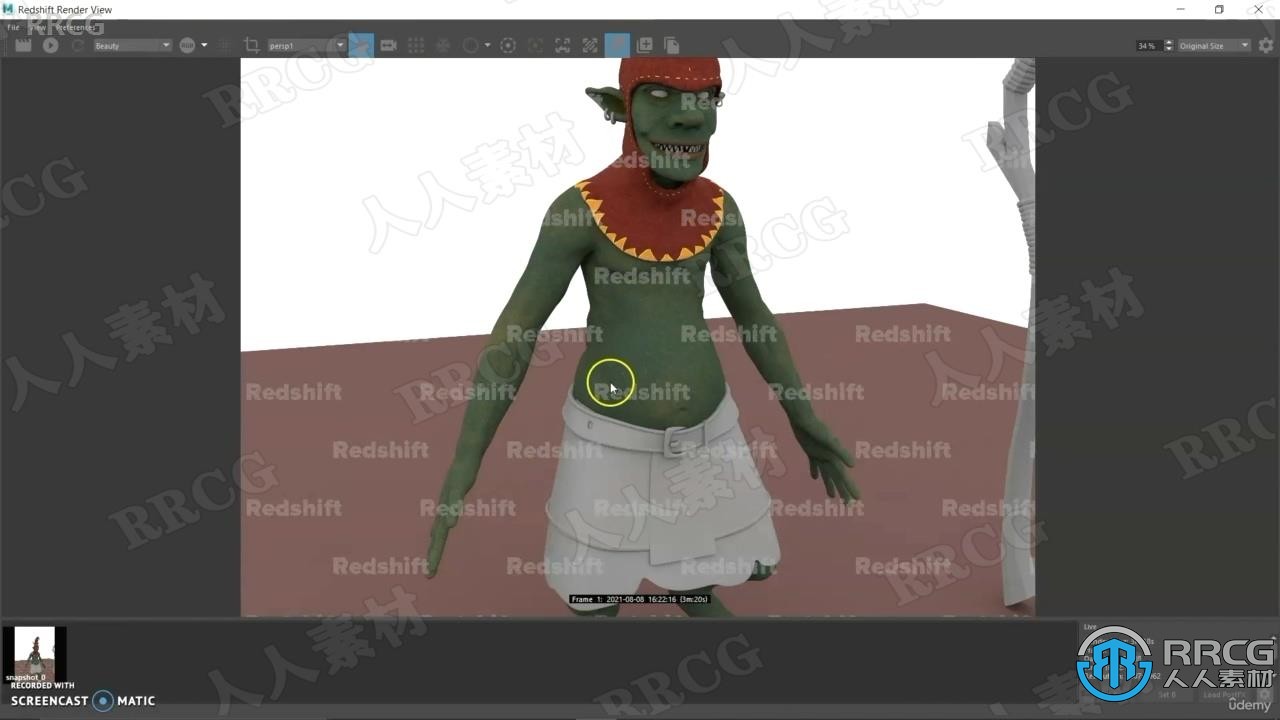The image size is (1280, 720).
Task: Click the hatched material override icon
Action: pos(590,45)
